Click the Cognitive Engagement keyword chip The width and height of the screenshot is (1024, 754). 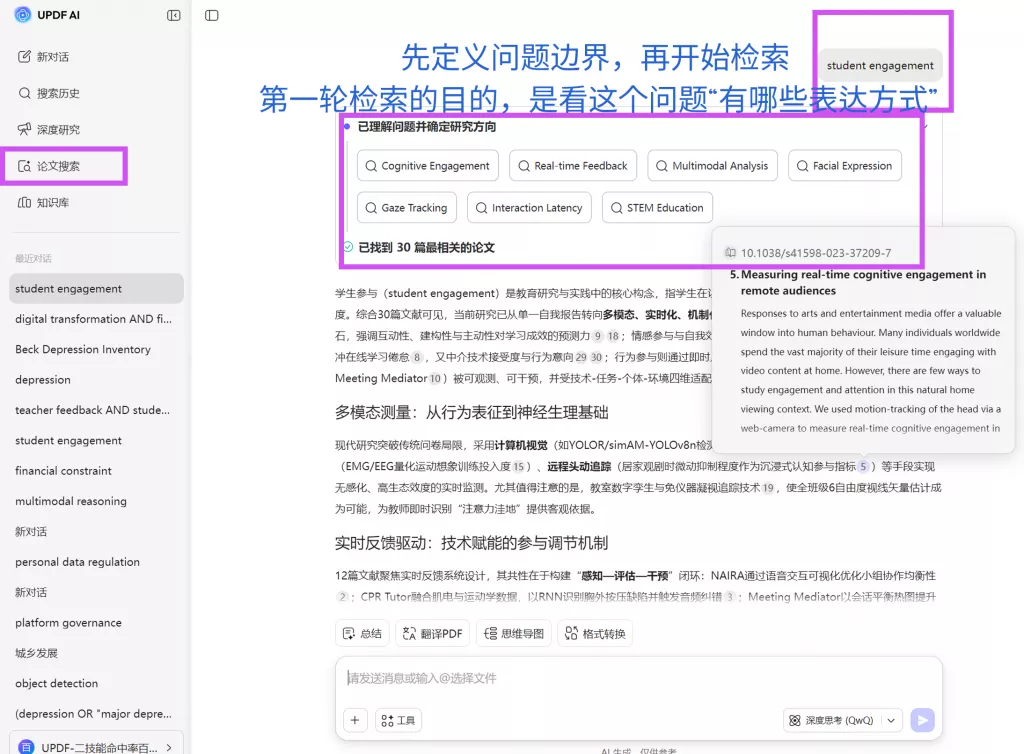pos(427,166)
